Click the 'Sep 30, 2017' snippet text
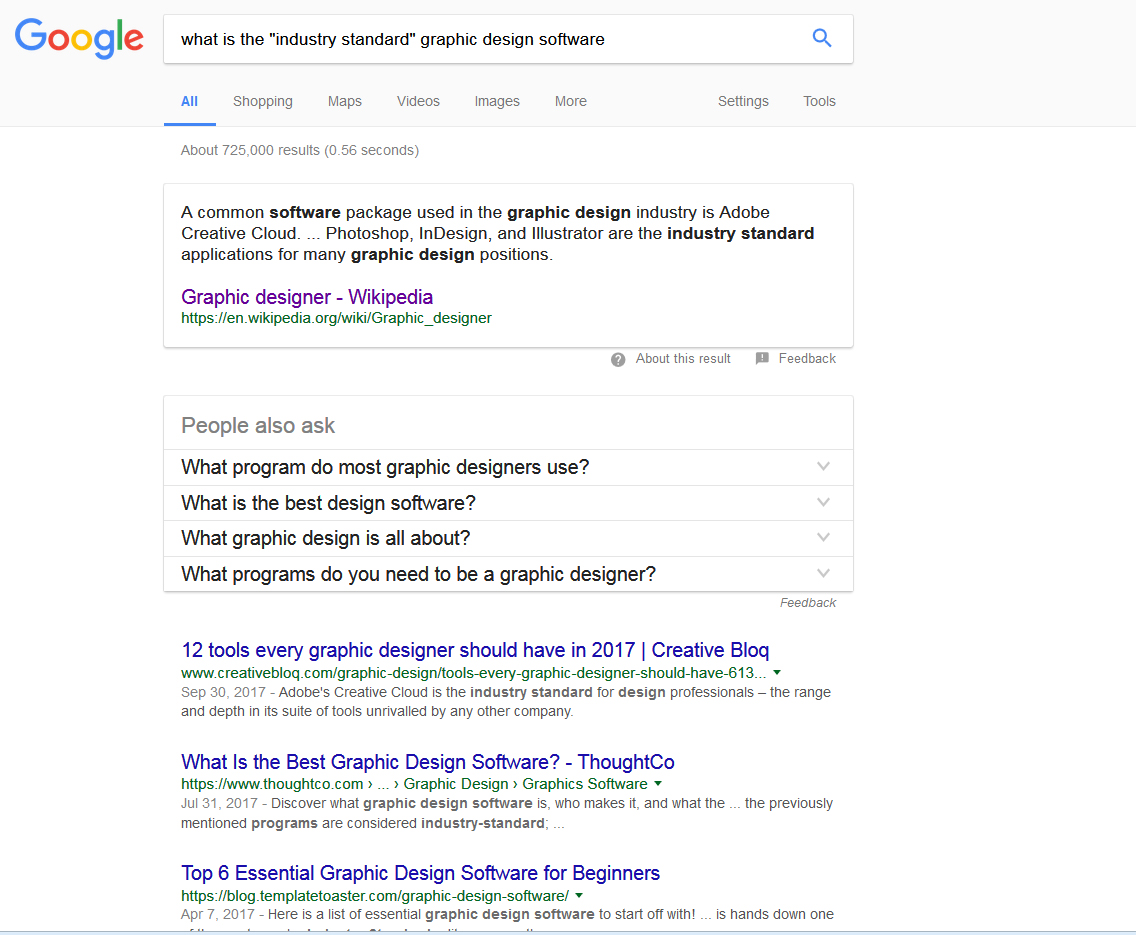1136x935 pixels. click(x=223, y=692)
